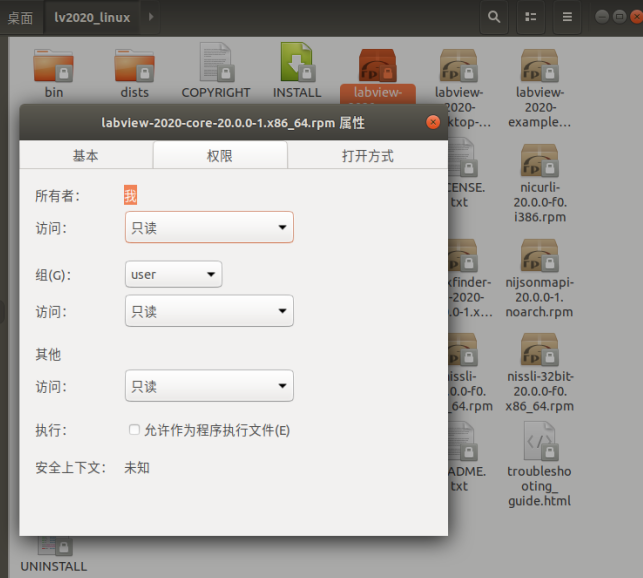
Task: Select the COPYRIGHT text file icon
Action: (x=216, y=62)
